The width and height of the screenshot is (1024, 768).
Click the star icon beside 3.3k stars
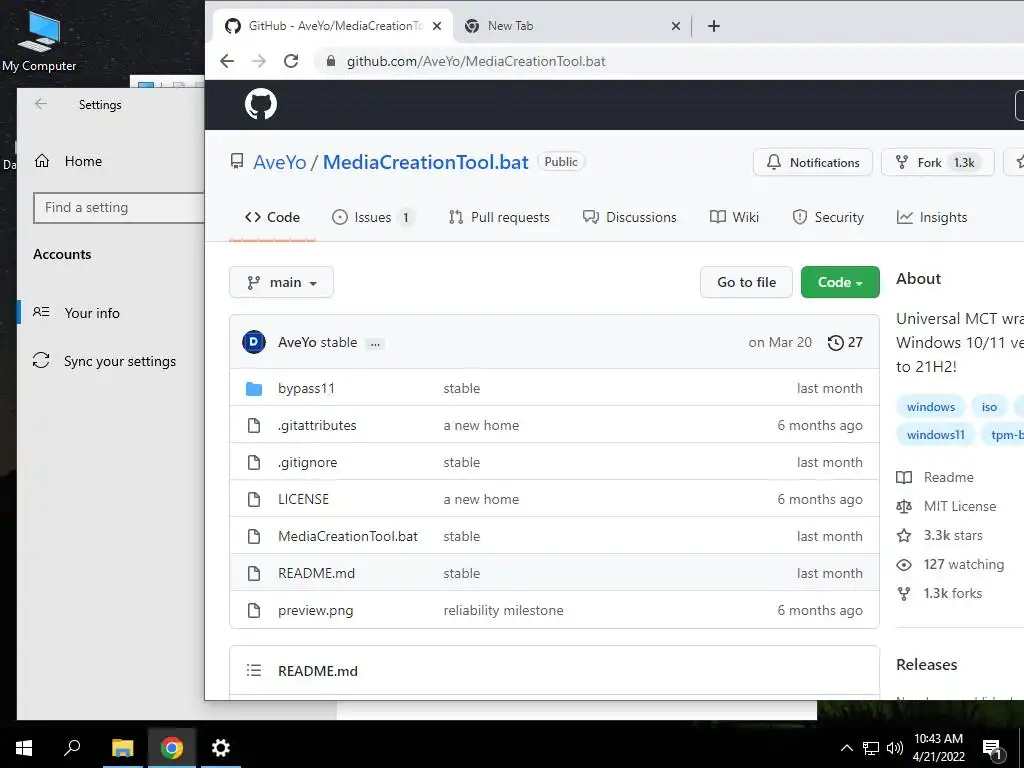904,536
